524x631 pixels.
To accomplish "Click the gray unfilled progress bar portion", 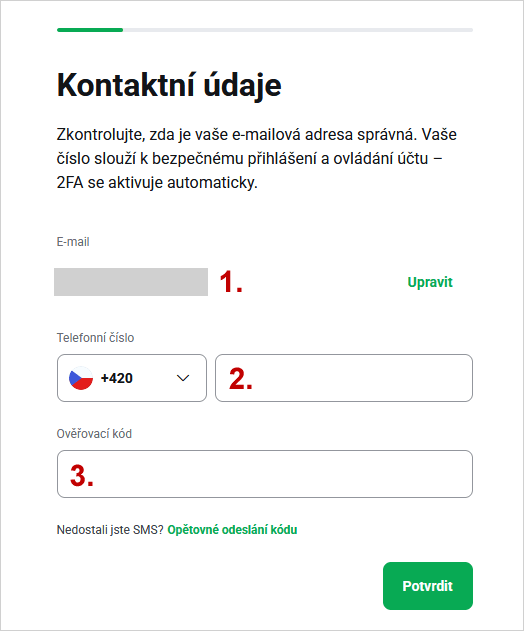I will [x=298, y=30].
